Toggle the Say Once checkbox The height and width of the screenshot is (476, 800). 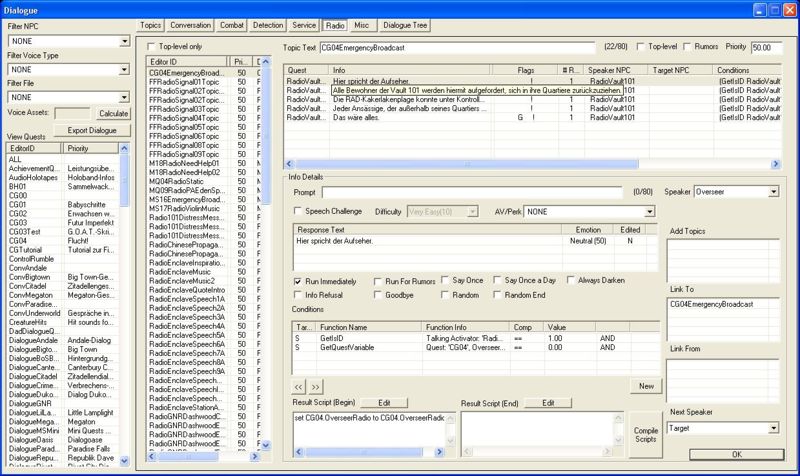click(x=445, y=281)
